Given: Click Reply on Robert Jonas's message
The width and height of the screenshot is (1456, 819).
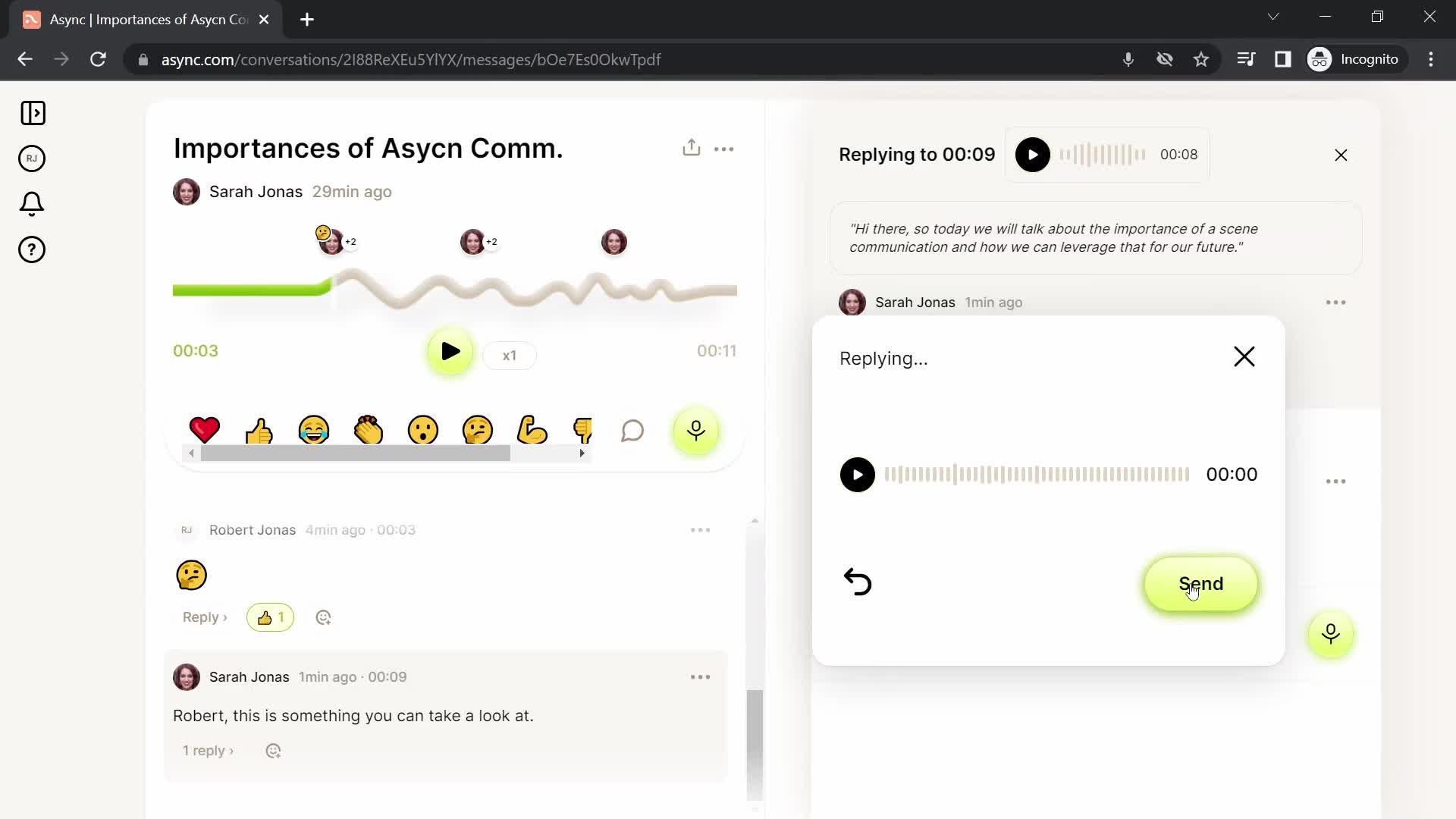Looking at the screenshot, I should click(x=201, y=617).
